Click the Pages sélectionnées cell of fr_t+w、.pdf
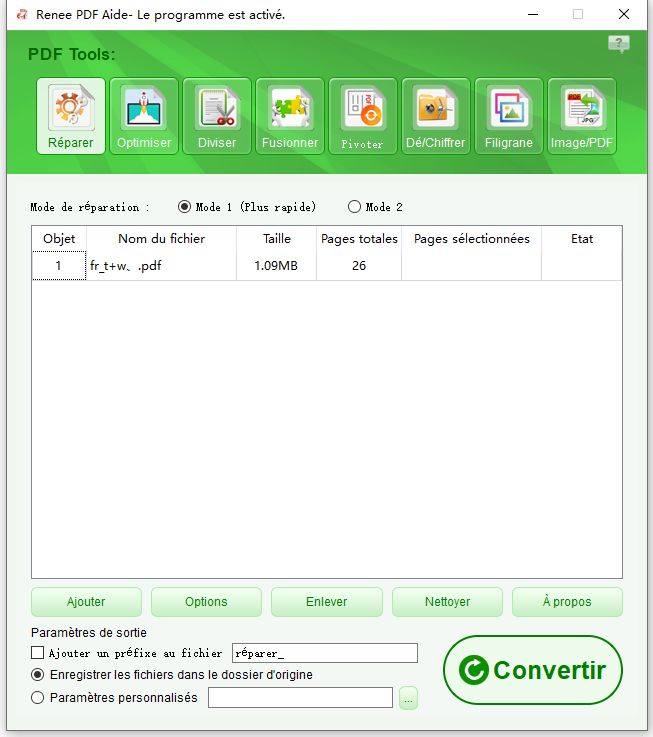Viewport: 653px width, 737px height. (472, 266)
